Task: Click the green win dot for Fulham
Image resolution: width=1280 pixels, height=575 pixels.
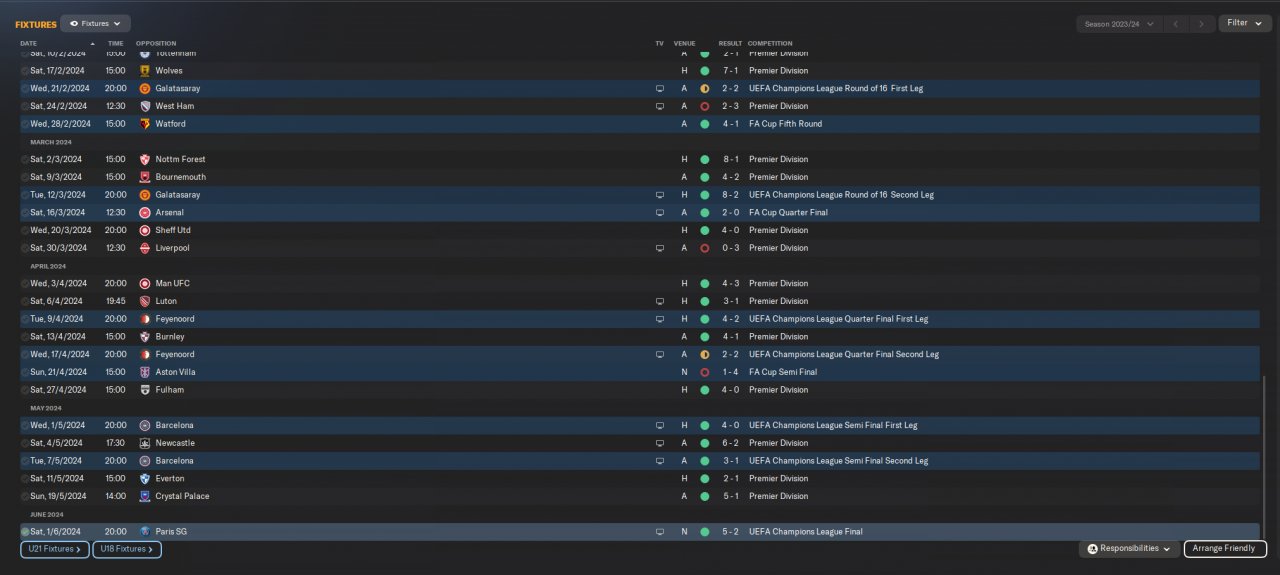Action: pyautogui.click(x=704, y=390)
